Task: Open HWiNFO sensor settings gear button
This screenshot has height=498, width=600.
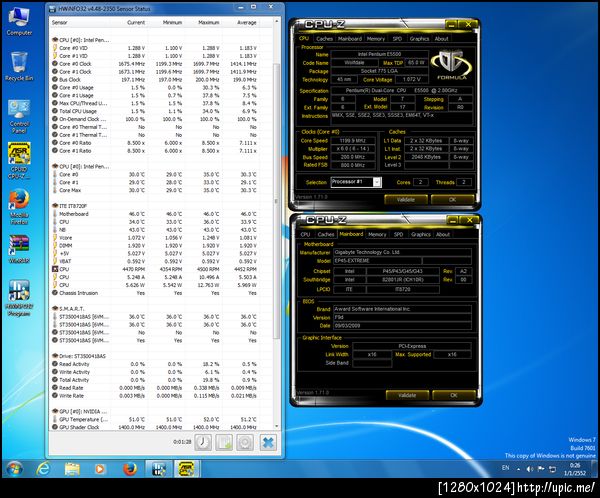Action: tap(245, 443)
